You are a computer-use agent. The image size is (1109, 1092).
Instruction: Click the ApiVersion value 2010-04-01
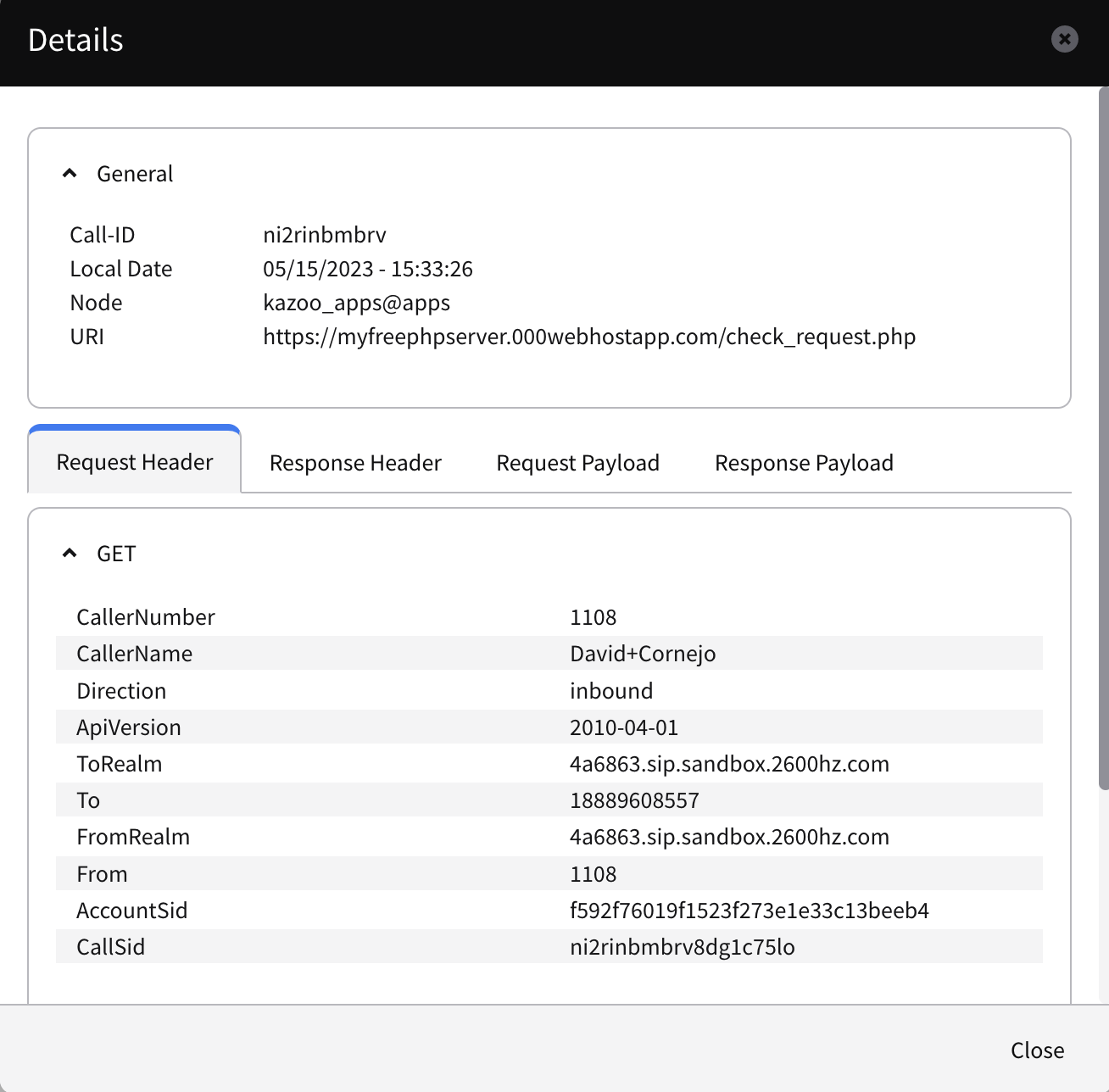[623, 727]
